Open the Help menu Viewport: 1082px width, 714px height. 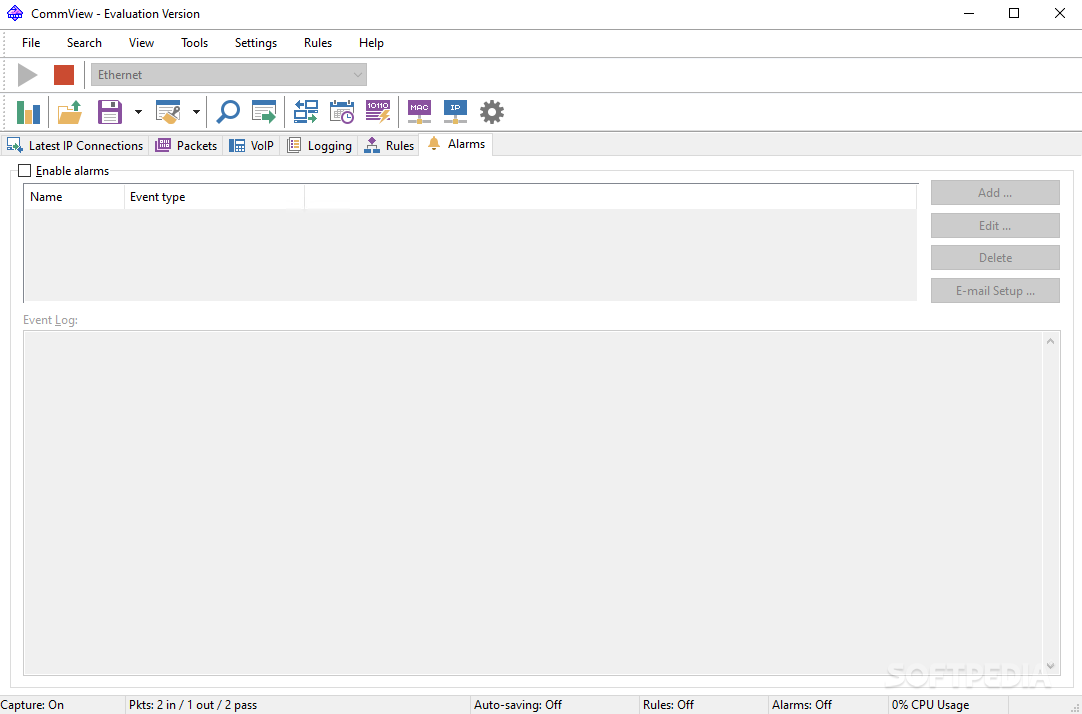tap(371, 43)
